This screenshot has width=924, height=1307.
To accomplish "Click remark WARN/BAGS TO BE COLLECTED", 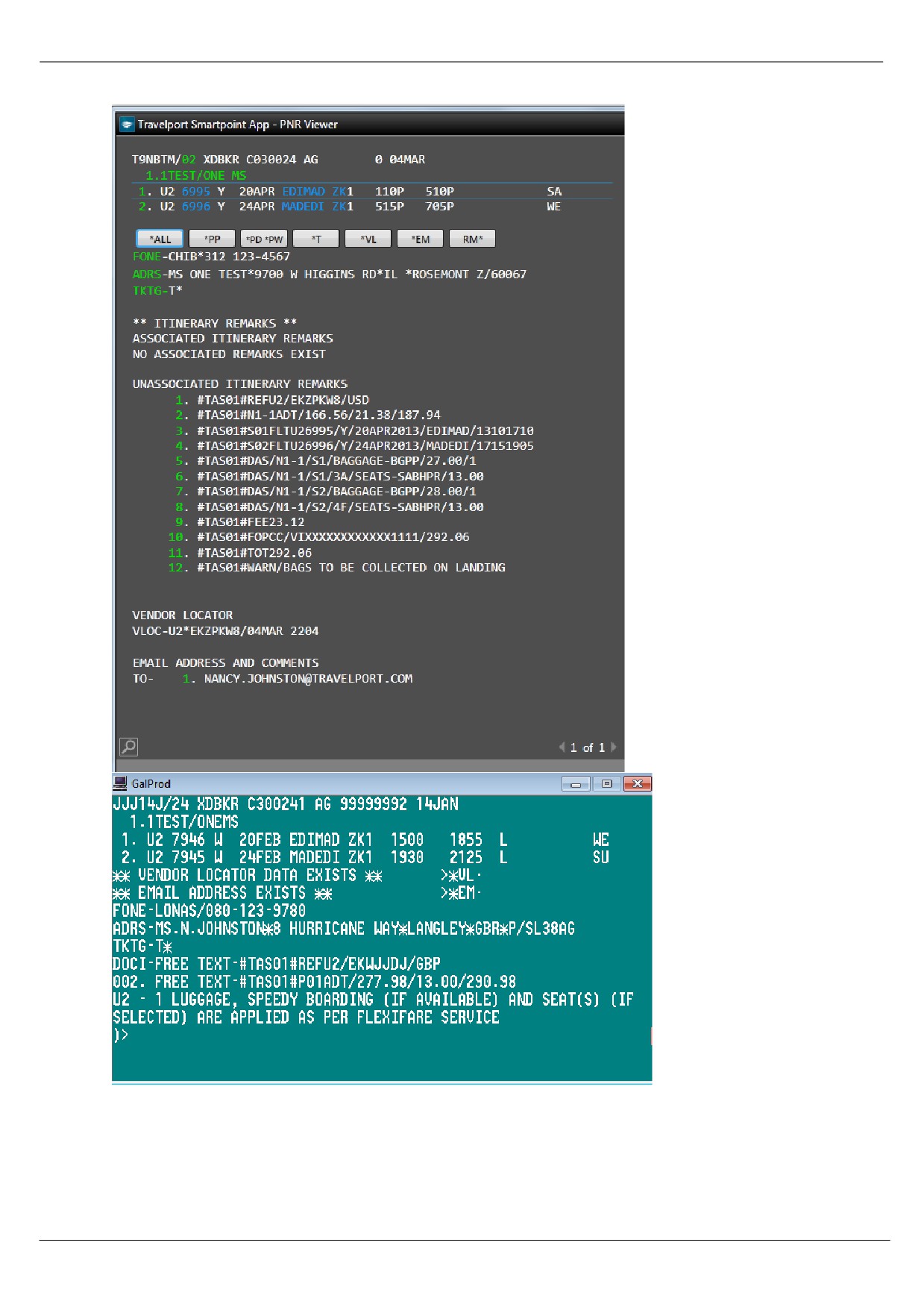I will [x=351, y=568].
